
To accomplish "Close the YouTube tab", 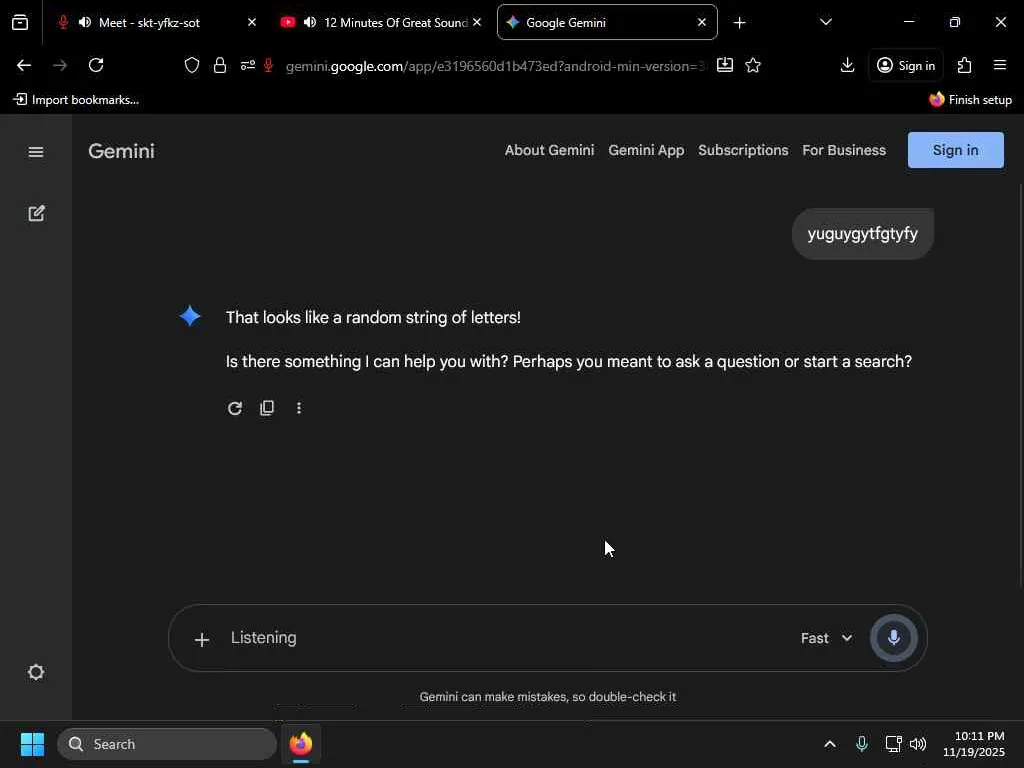I will tap(477, 22).
